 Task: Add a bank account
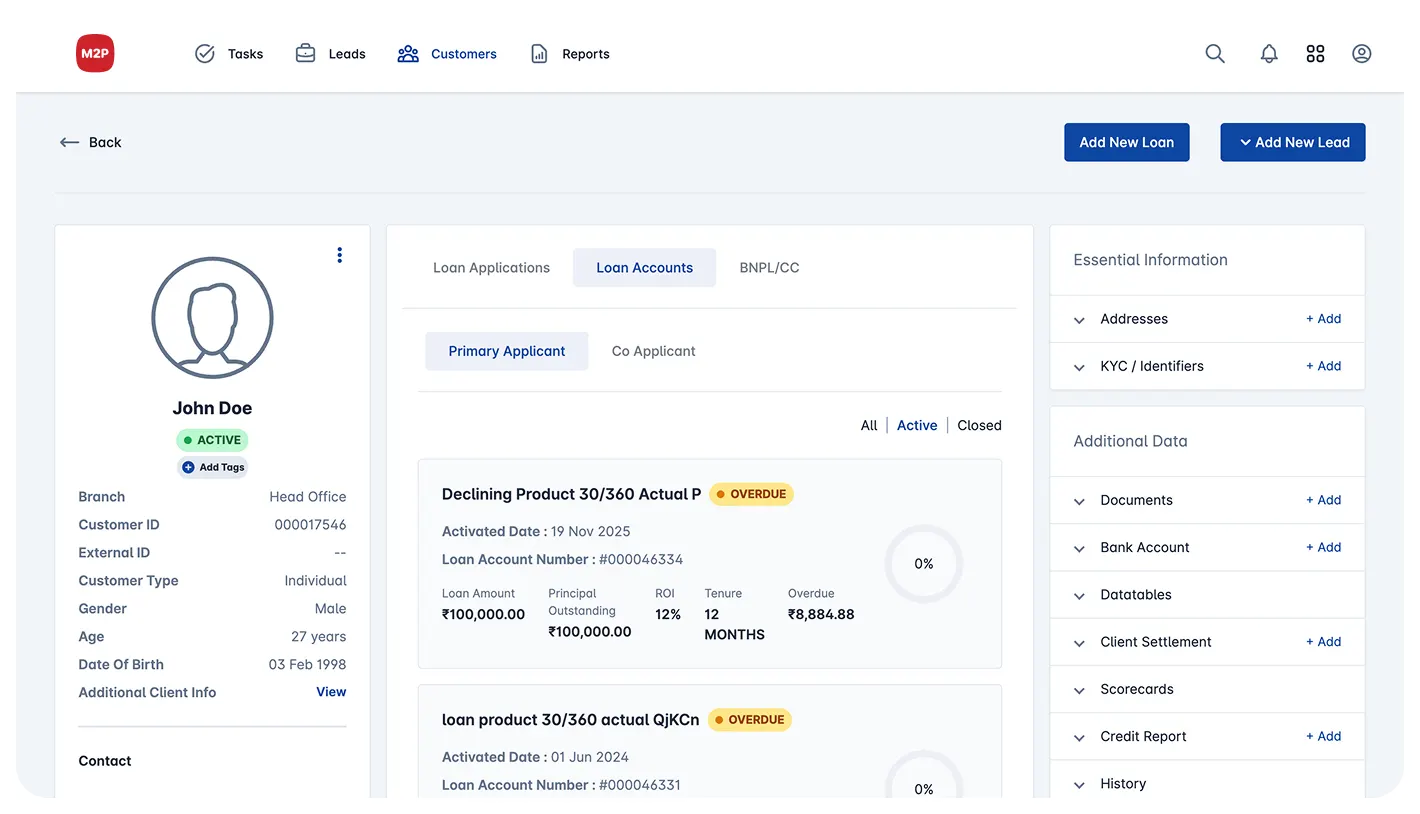(1323, 547)
